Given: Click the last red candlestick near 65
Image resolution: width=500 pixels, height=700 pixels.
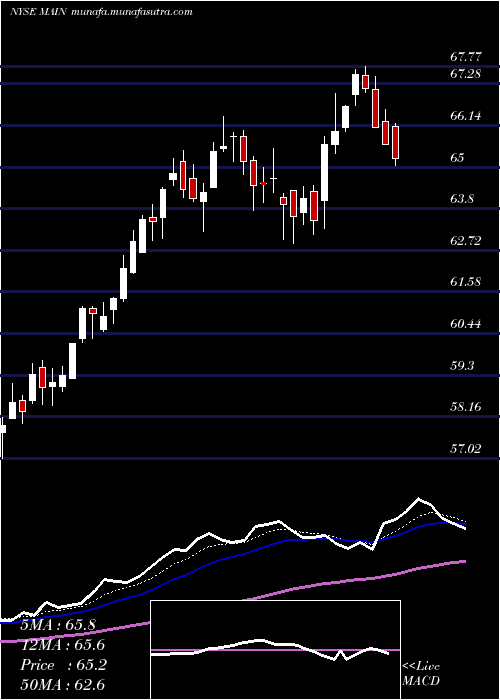Looking at the screenshot, I should 395,143.
